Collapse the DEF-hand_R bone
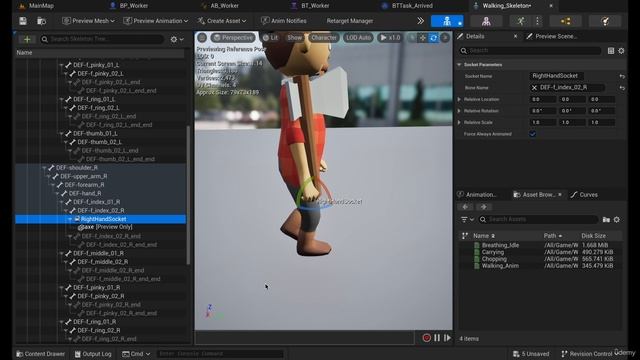This screenshot has width=640, height=360. point(57,193)
